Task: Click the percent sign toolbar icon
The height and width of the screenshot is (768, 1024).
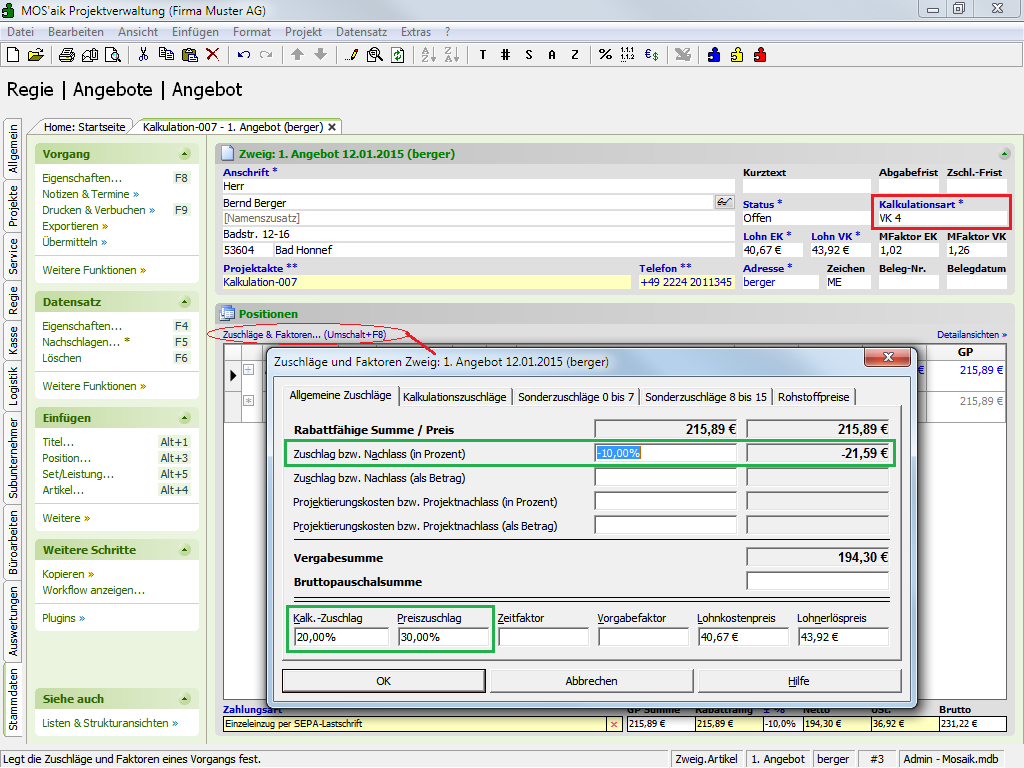Action: point(605,55)
